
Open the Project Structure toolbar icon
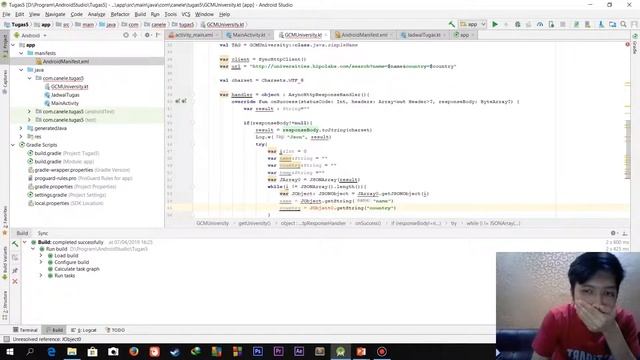[x=612, y=24]
